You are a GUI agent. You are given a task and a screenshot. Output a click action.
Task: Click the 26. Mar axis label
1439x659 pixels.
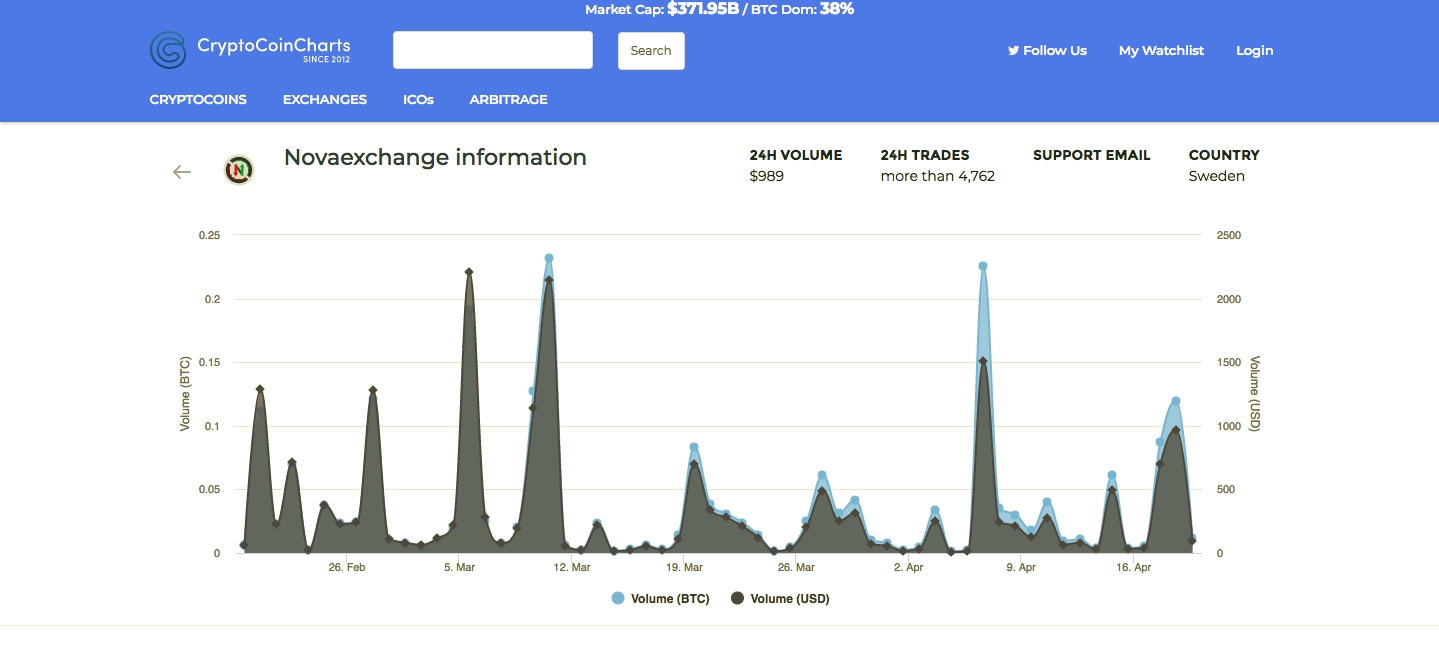click(797, 567)
